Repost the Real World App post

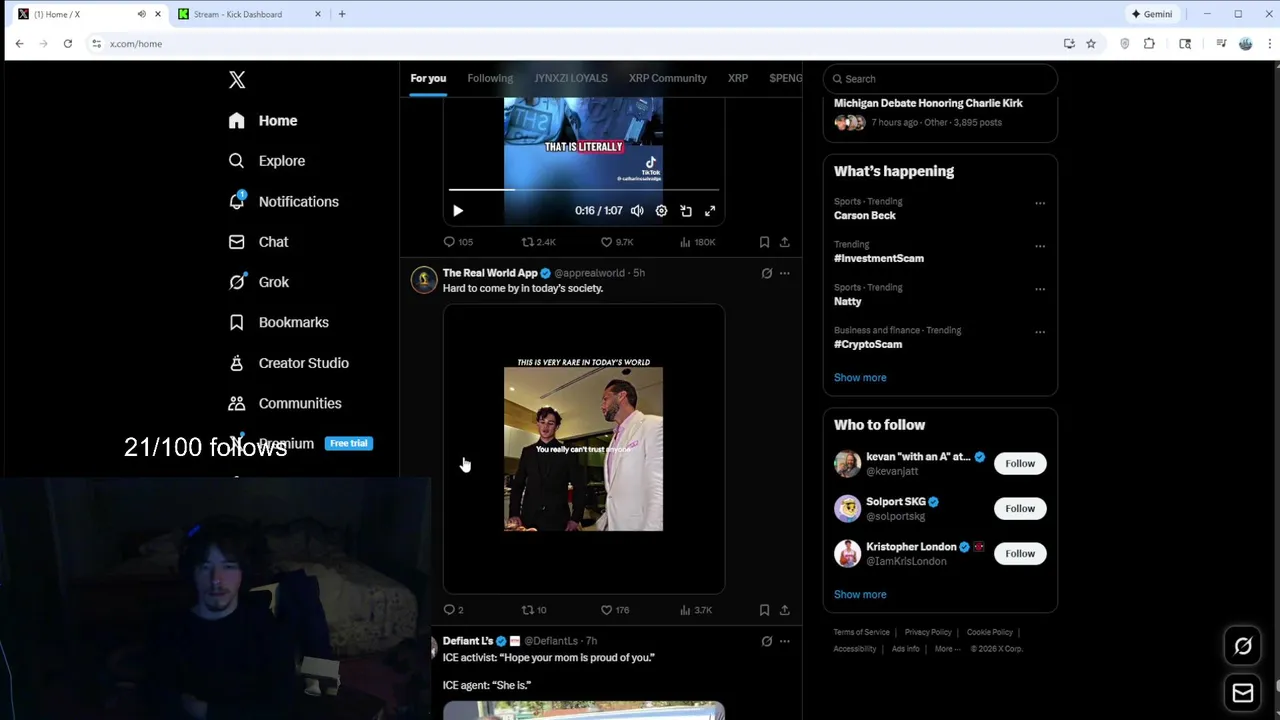click(x=534, y=610)
